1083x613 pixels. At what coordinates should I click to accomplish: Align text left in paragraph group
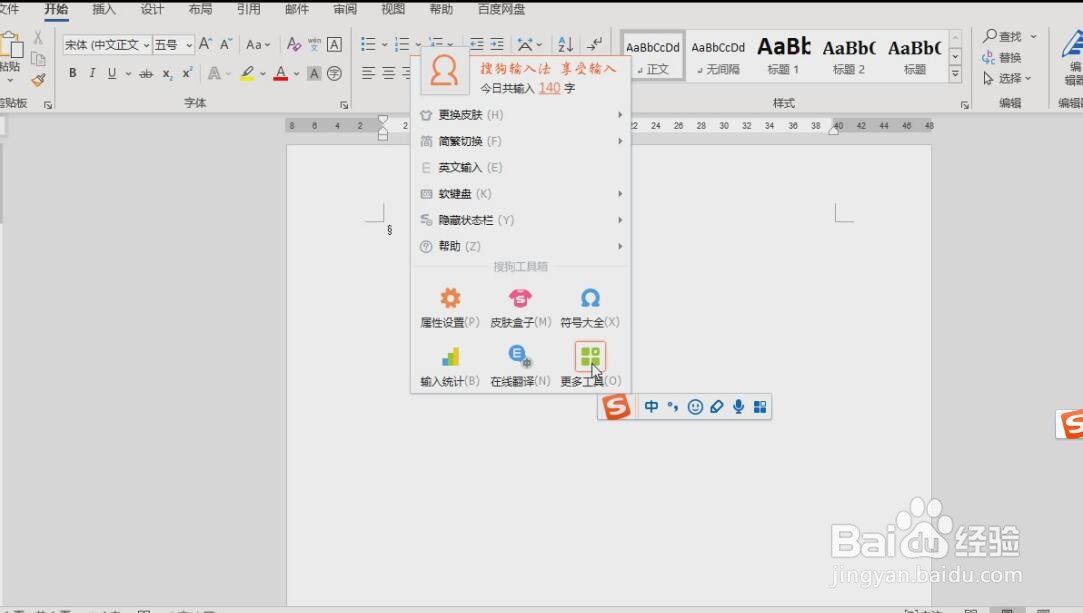point(368,73)
